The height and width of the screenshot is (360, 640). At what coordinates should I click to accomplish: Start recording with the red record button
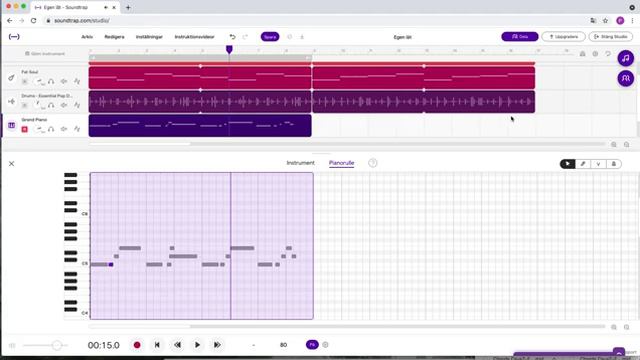137,345
